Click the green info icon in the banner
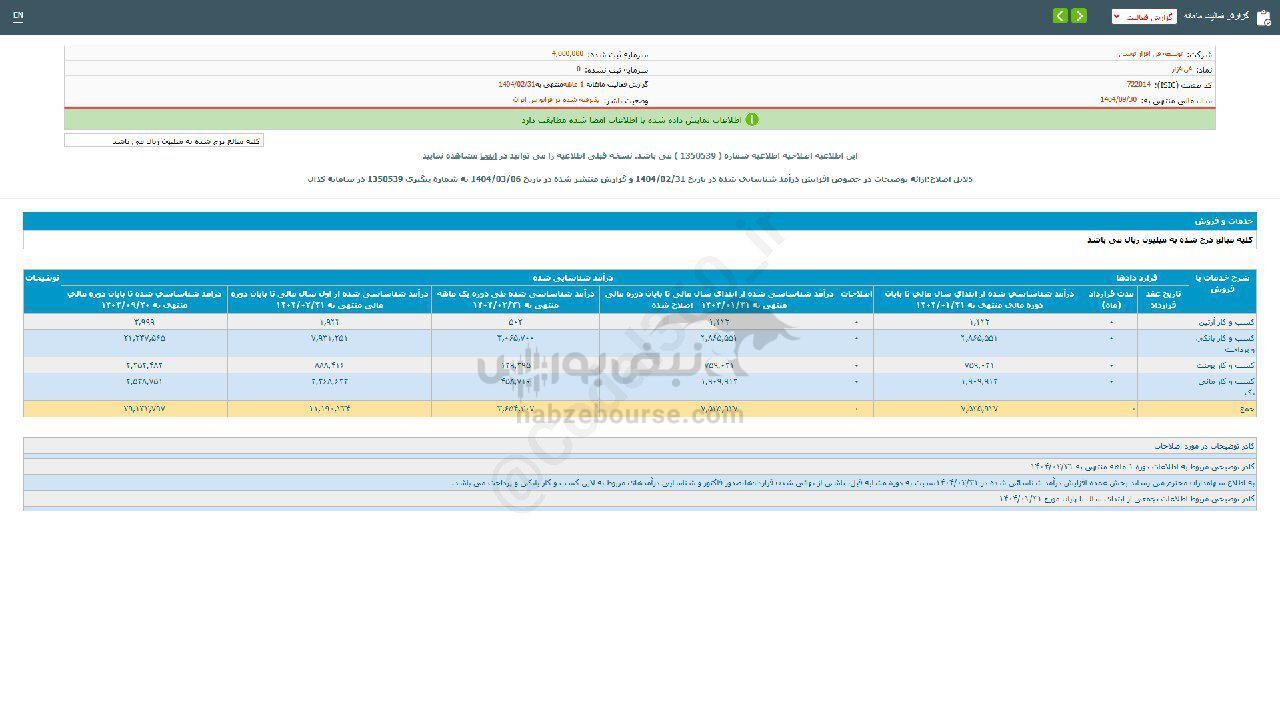The height and width of the screenshot is (720, 1280). tap(752, 120)
